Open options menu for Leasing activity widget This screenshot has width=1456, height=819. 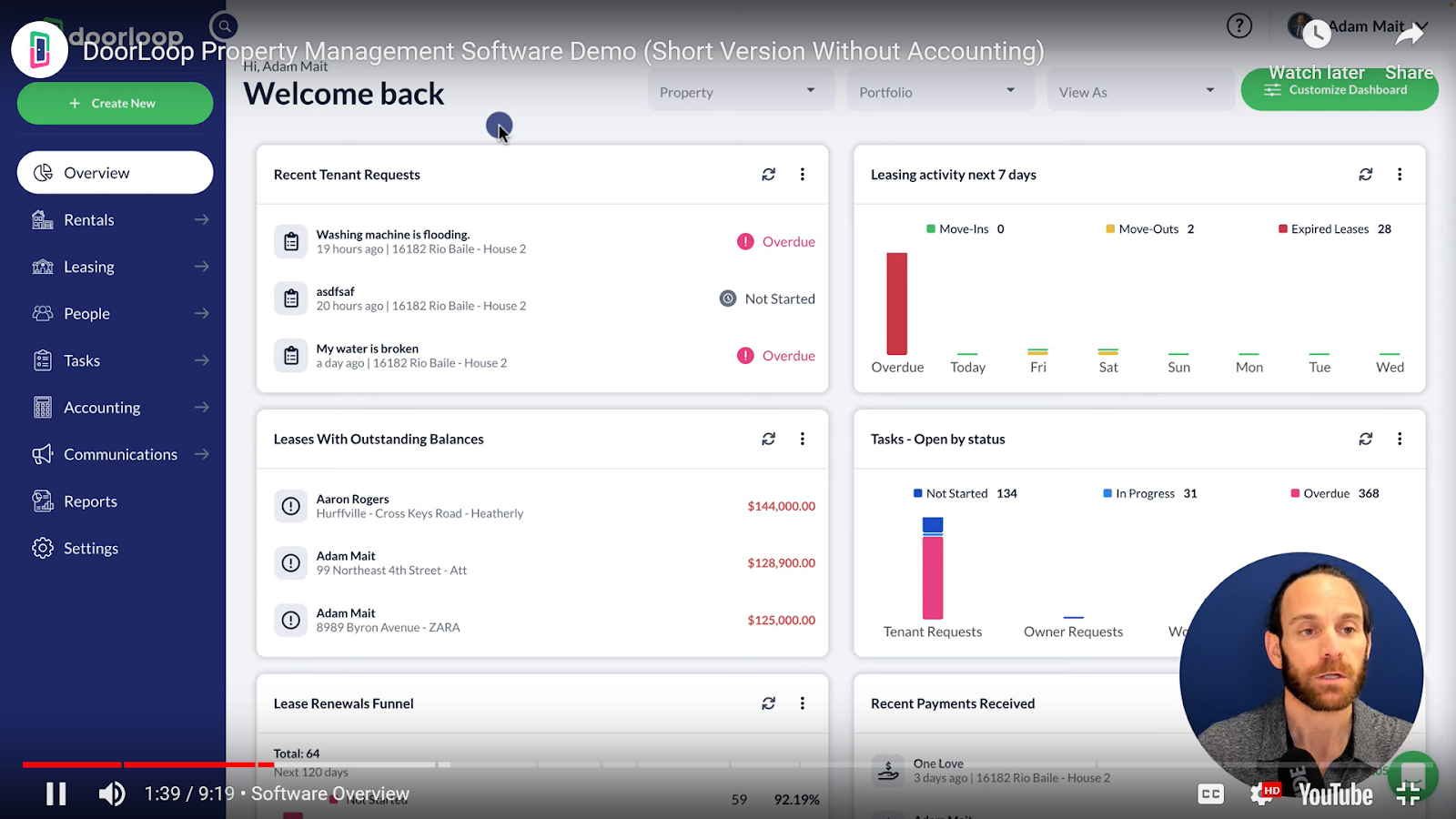pyautogui.click(x=1400, y=175)
